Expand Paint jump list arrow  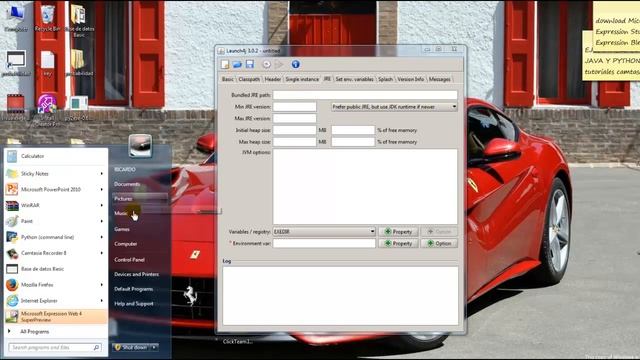102,221
